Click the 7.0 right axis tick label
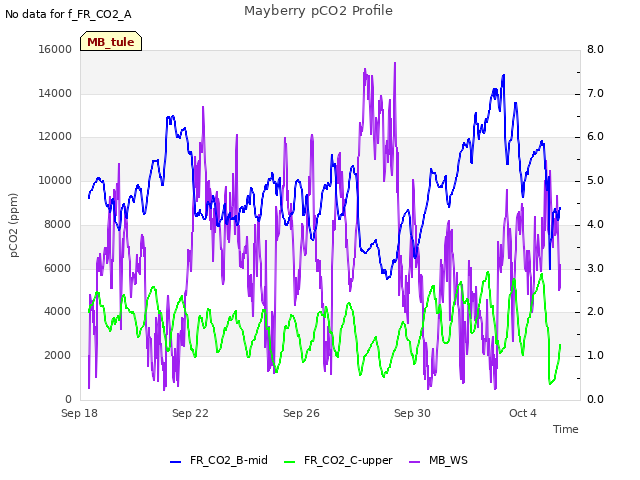 tap(595, 93)
